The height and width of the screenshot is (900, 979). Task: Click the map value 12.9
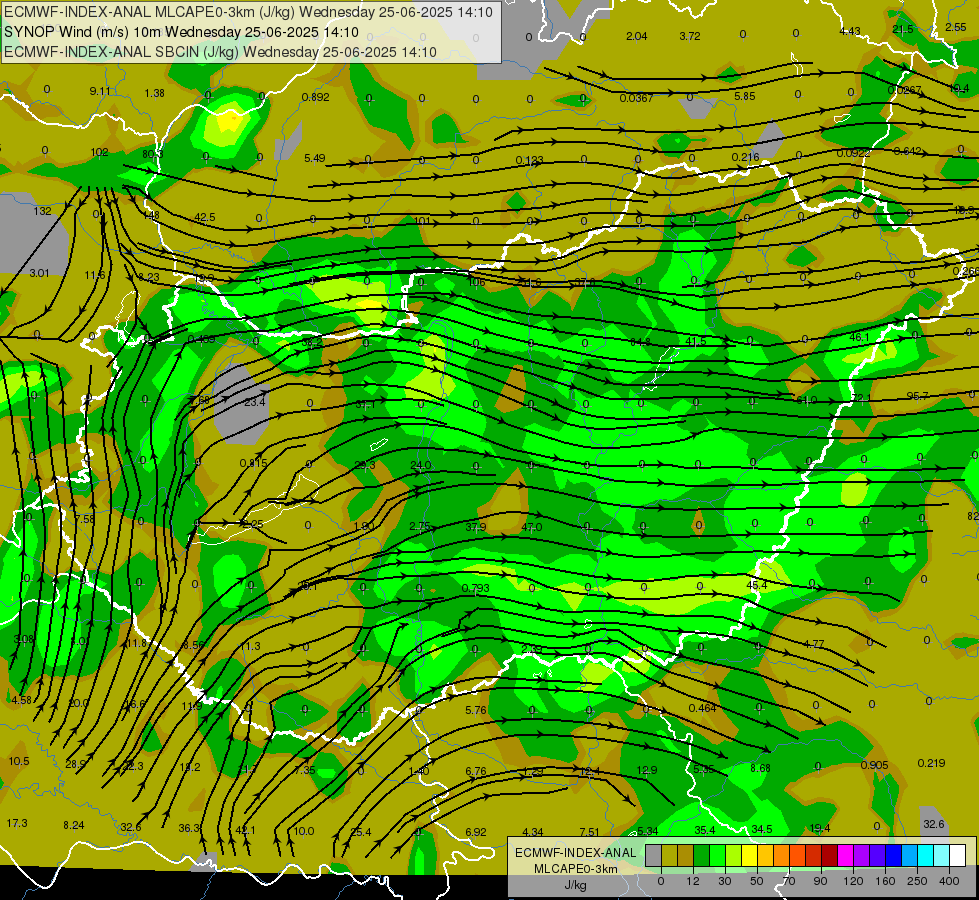click(647, 770)
